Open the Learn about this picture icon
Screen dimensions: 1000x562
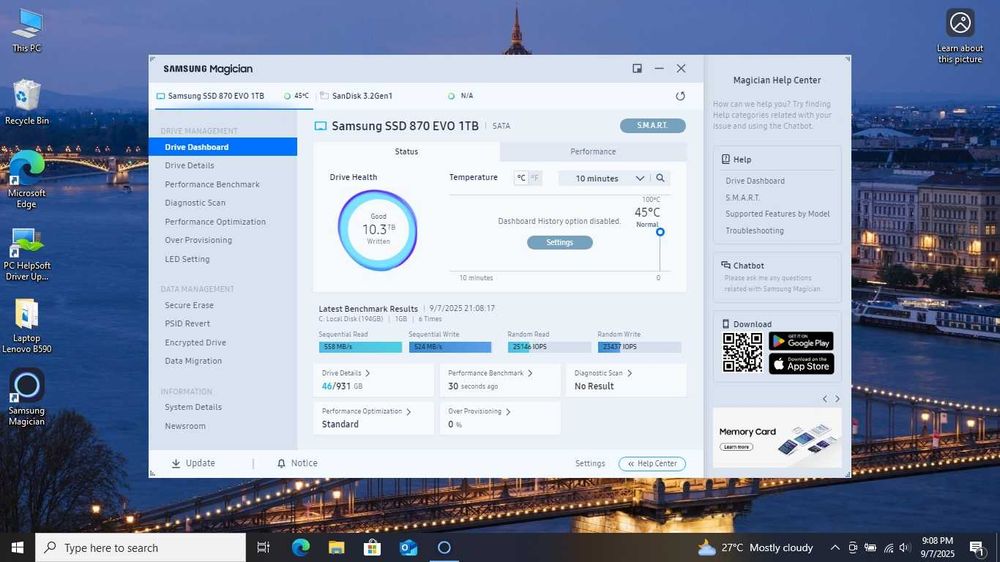[960, 36]
